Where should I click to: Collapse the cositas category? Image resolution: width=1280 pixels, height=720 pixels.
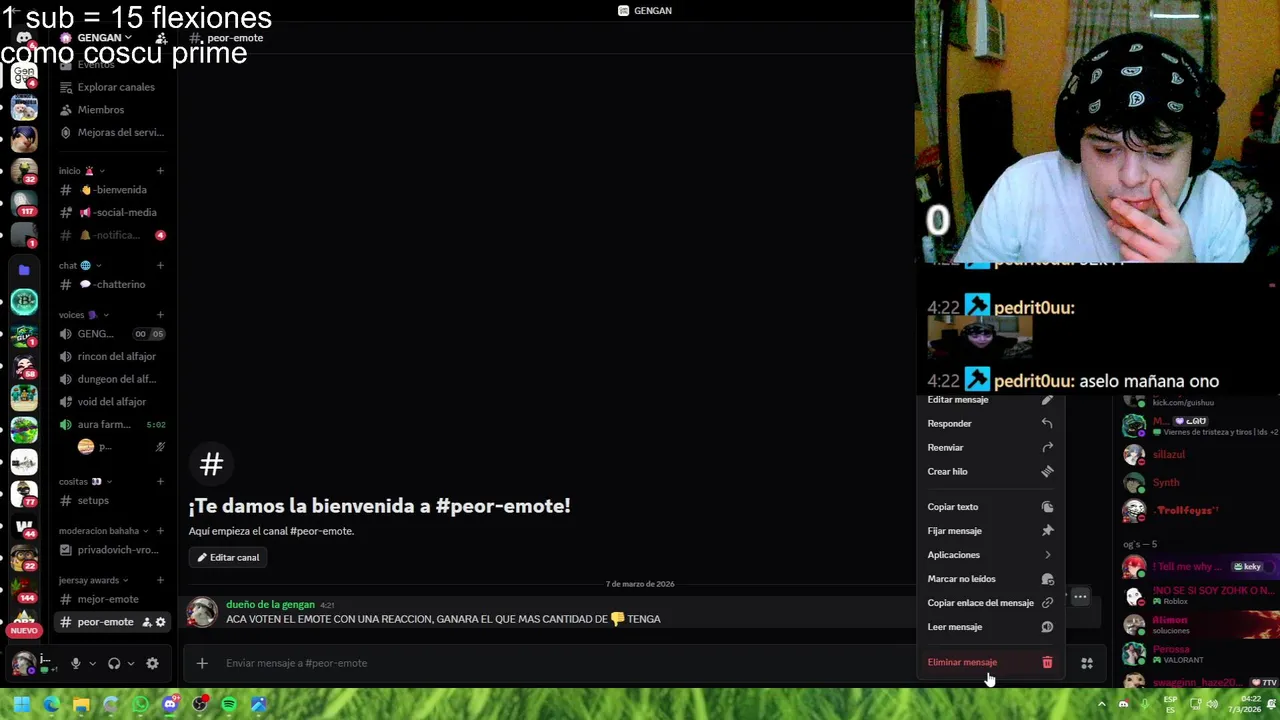coord(86,482)
